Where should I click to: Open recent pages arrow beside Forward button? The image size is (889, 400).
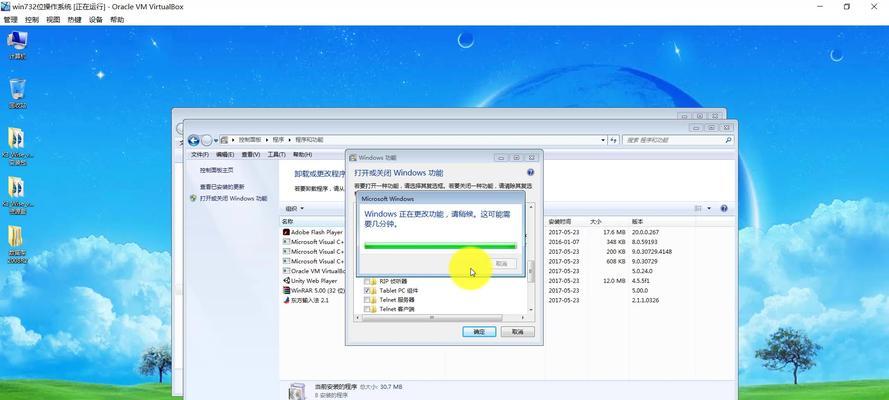point(216,141)
